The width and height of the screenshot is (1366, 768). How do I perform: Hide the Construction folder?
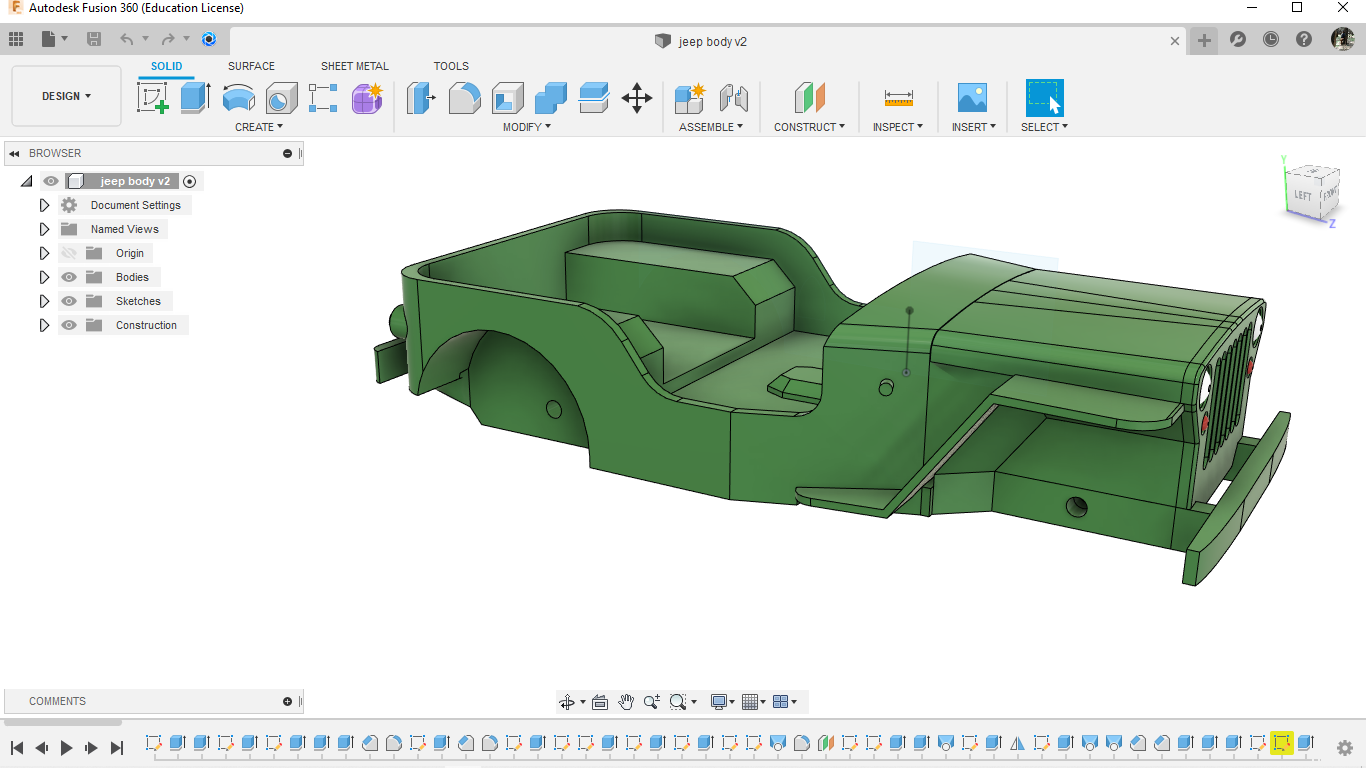[x=69, y=325]
